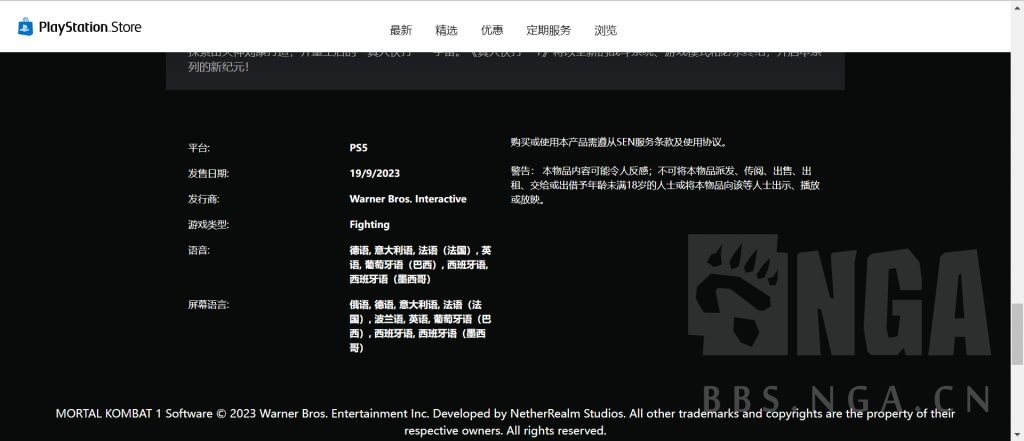Viewport: 1024px width, 441px height.
Task: Select the 19/9/2023 release date
Action: [375, 173]
